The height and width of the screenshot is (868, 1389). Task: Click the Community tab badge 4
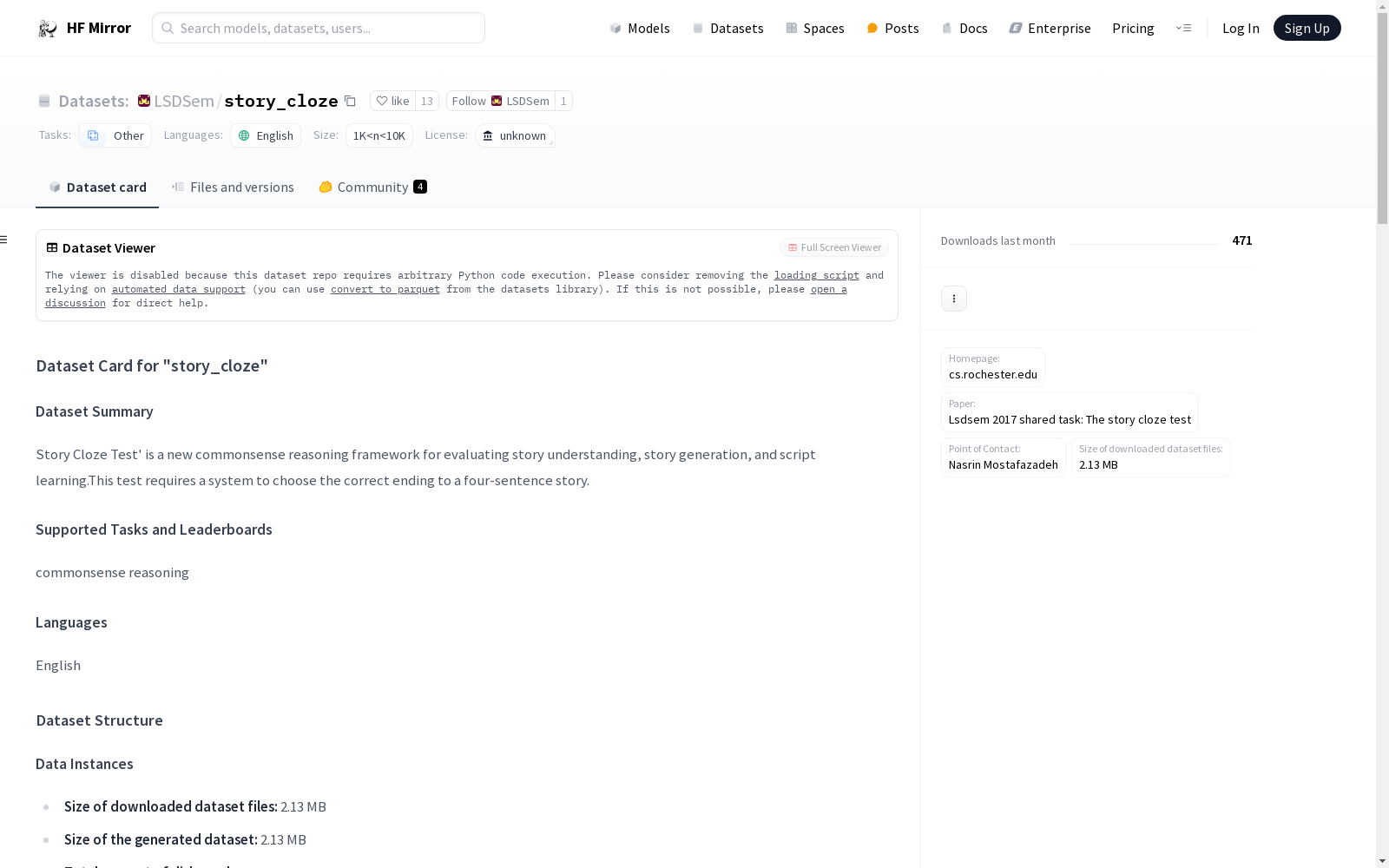(420, 187)
